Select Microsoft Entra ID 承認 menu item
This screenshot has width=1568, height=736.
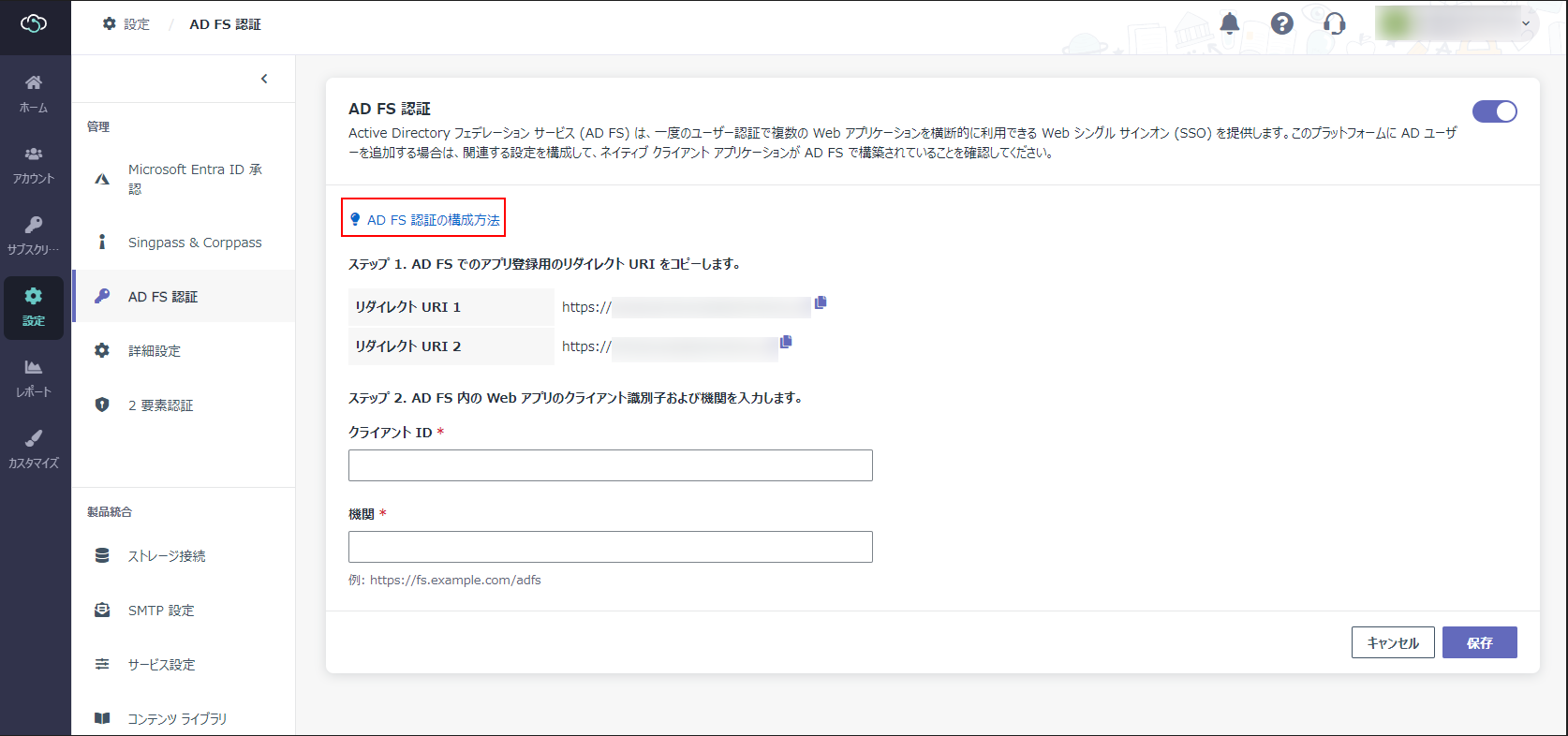click(184, 179)
